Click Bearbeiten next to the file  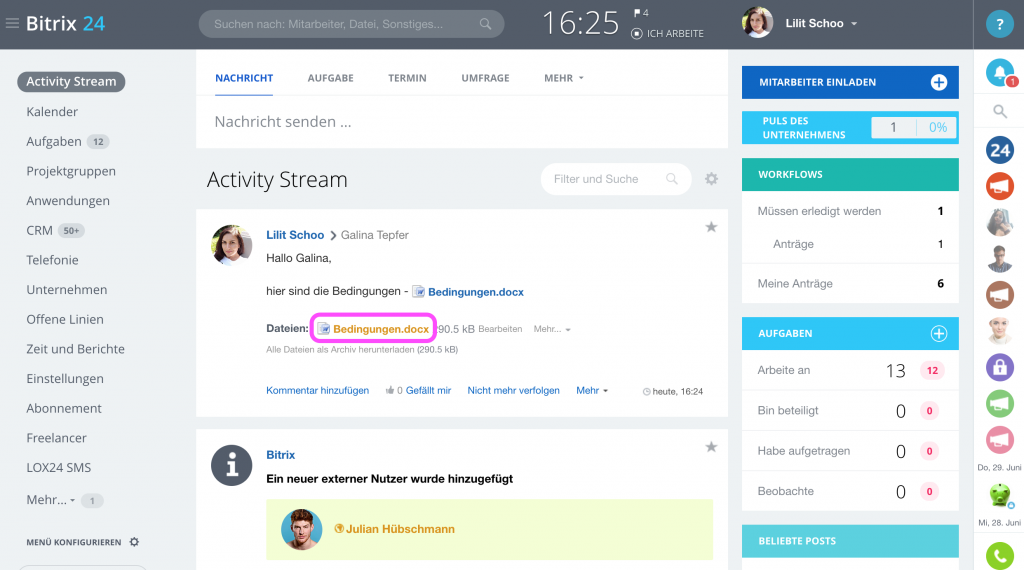coord(500,329)
